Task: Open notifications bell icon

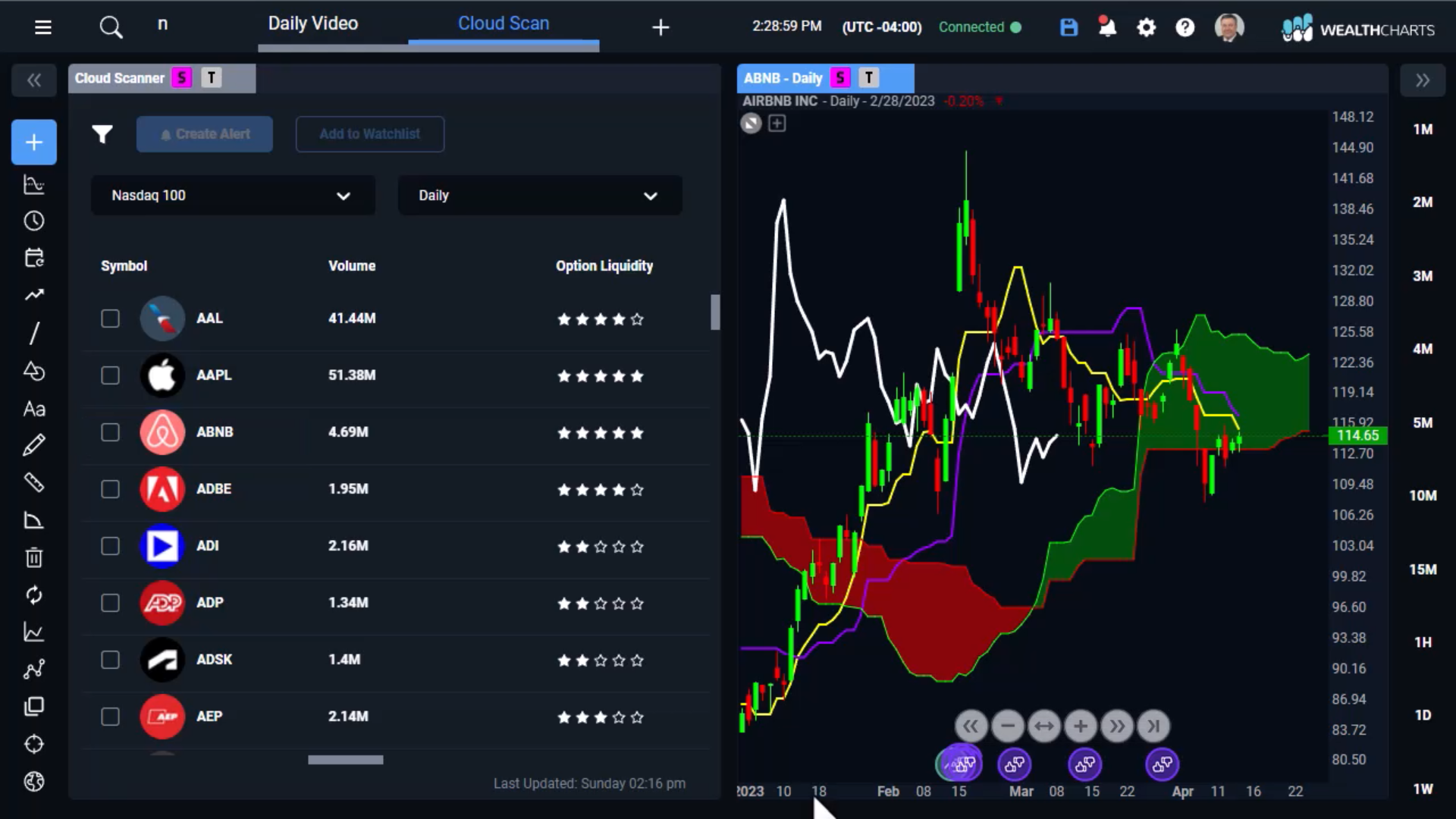Action: coord(1107,27)
